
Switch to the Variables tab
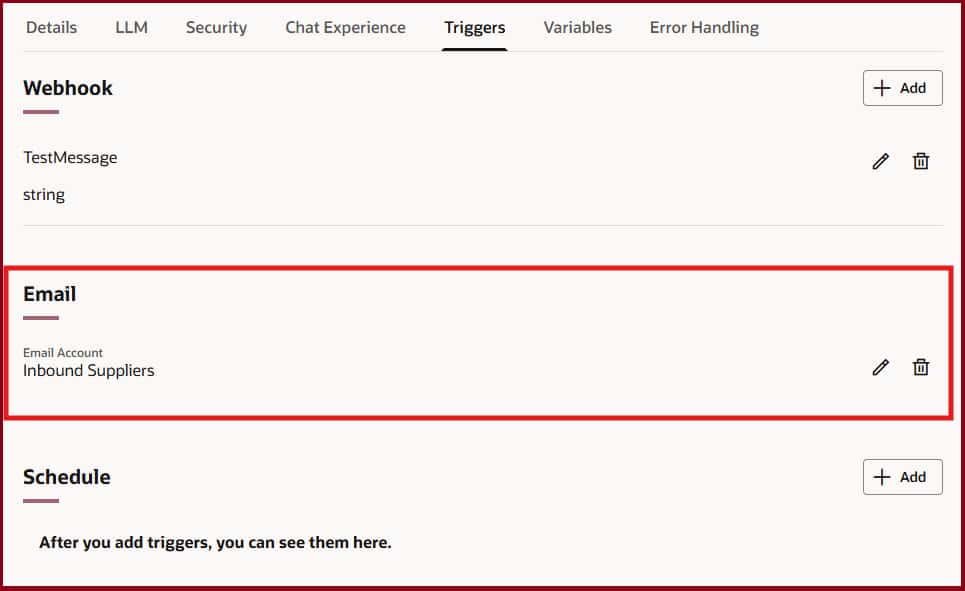577,27
